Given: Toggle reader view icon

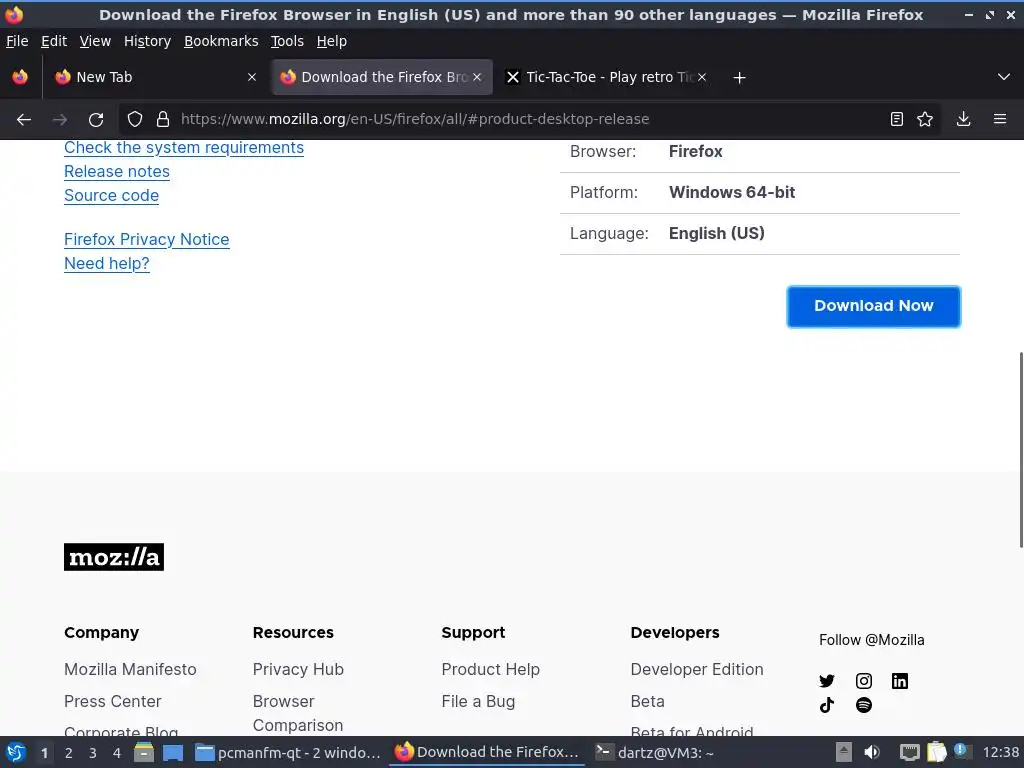Looking at the screenshot, I should pos(897,119).
